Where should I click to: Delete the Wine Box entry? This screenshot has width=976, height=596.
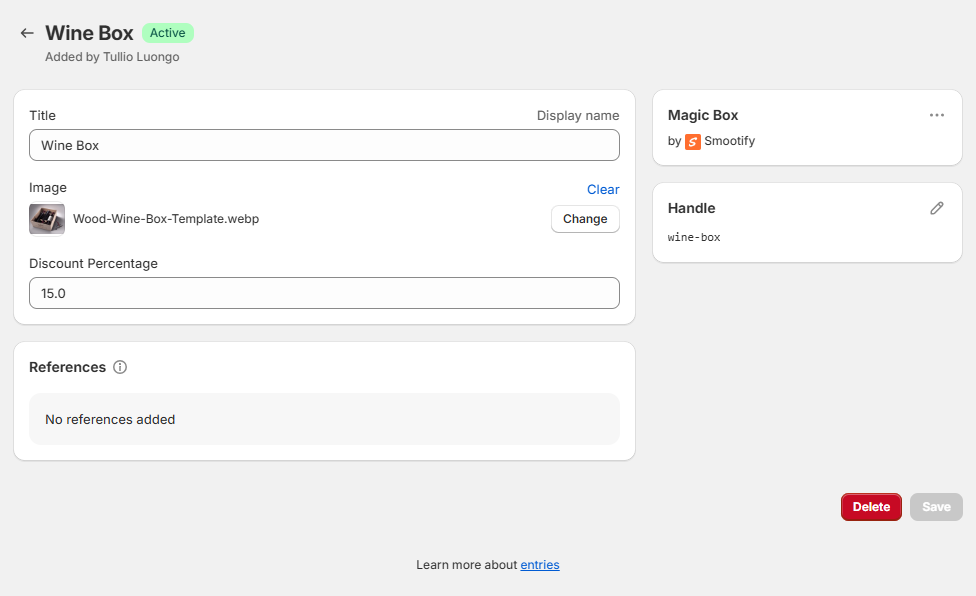870,507
